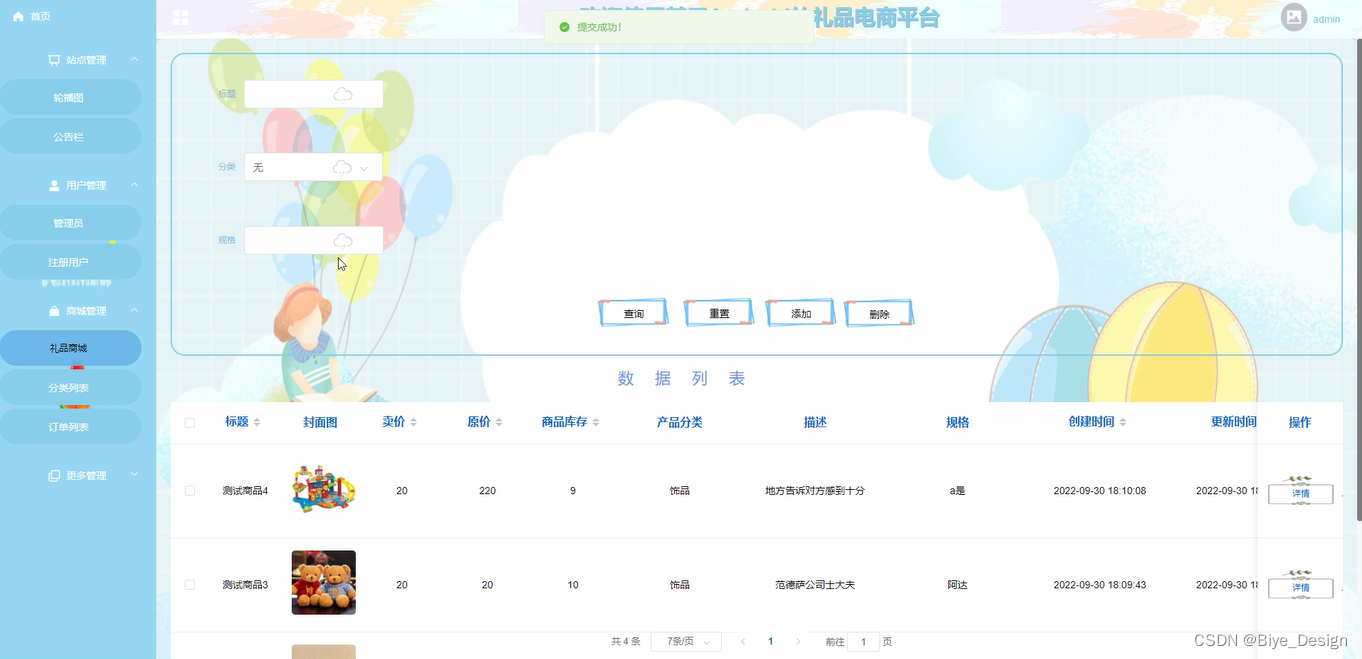
Task: Open 订单列表 in the sidebar
Action: [69, 427]
